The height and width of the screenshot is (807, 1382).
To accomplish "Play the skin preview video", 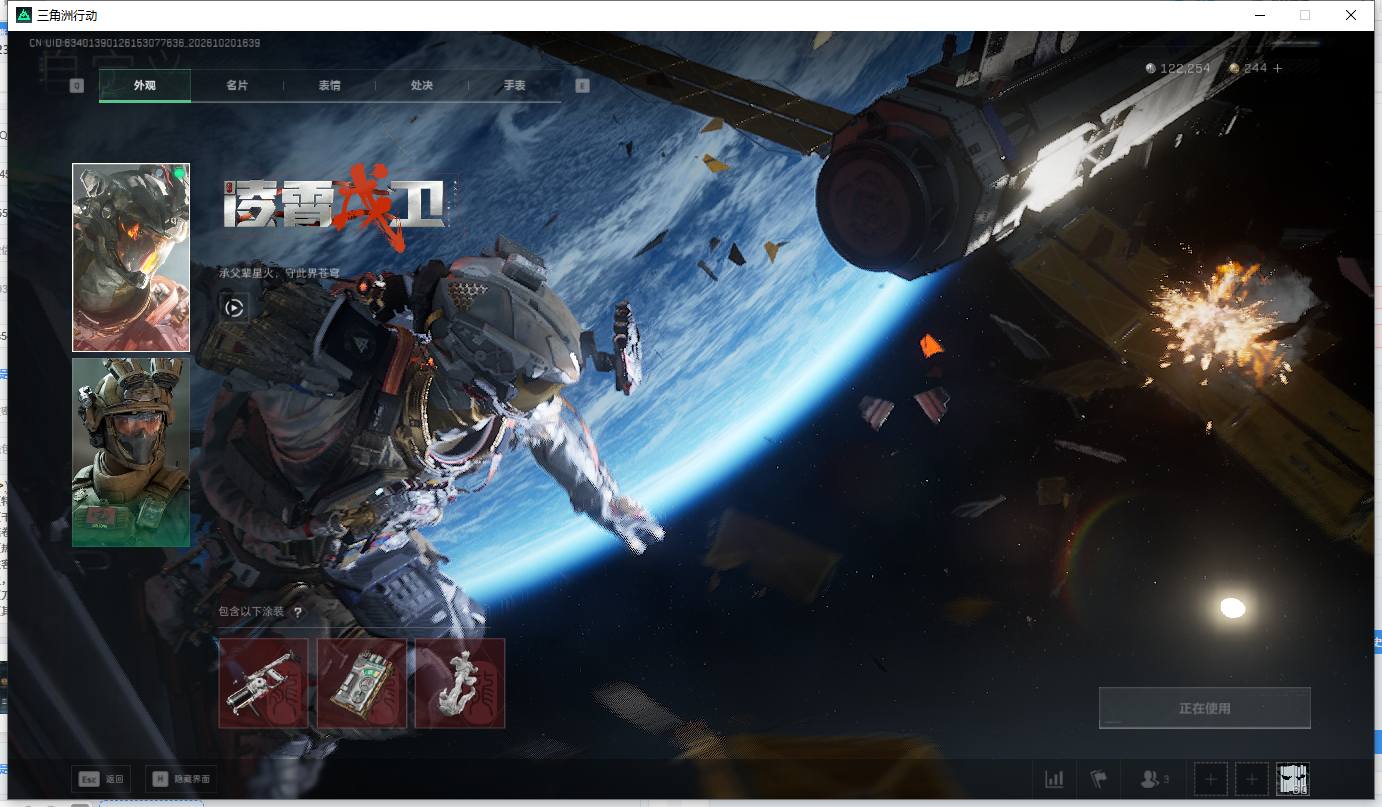I will 234,308.
